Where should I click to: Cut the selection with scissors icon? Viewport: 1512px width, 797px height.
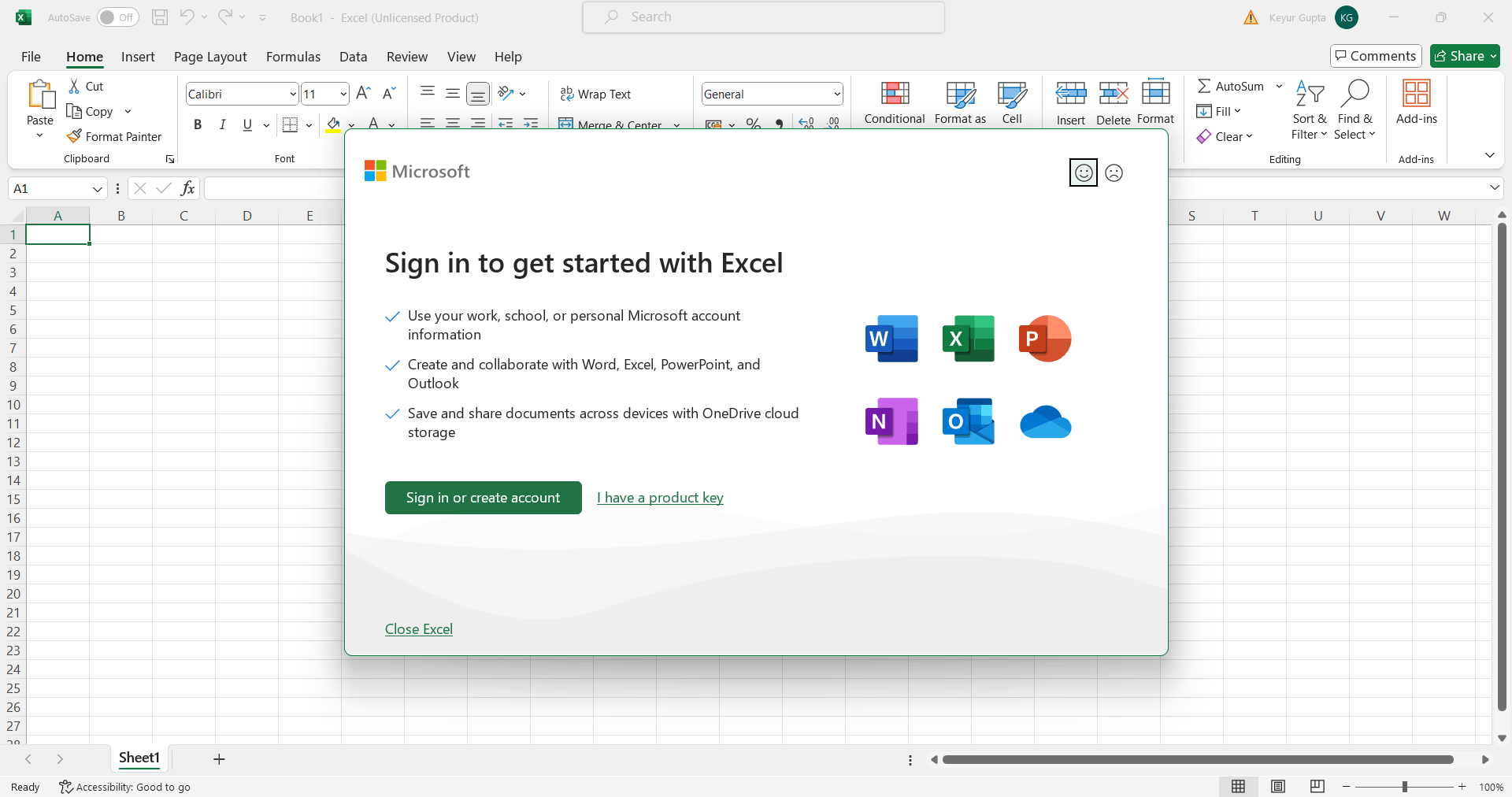click(74, 86)
